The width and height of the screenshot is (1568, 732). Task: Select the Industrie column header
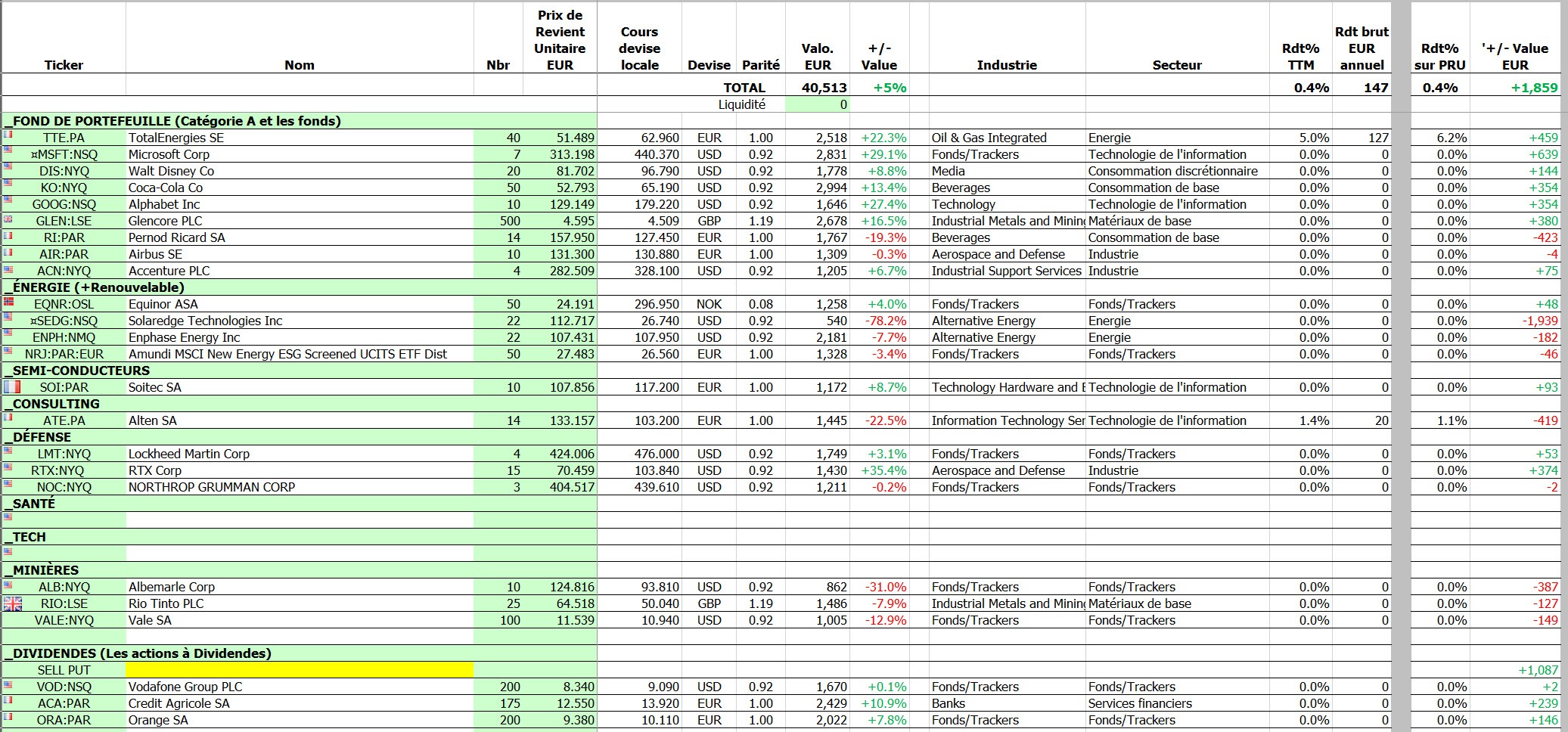(1007, 65)
